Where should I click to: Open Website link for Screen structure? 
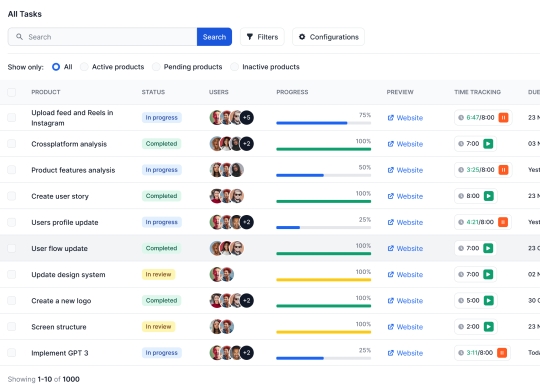click(405, 327)
